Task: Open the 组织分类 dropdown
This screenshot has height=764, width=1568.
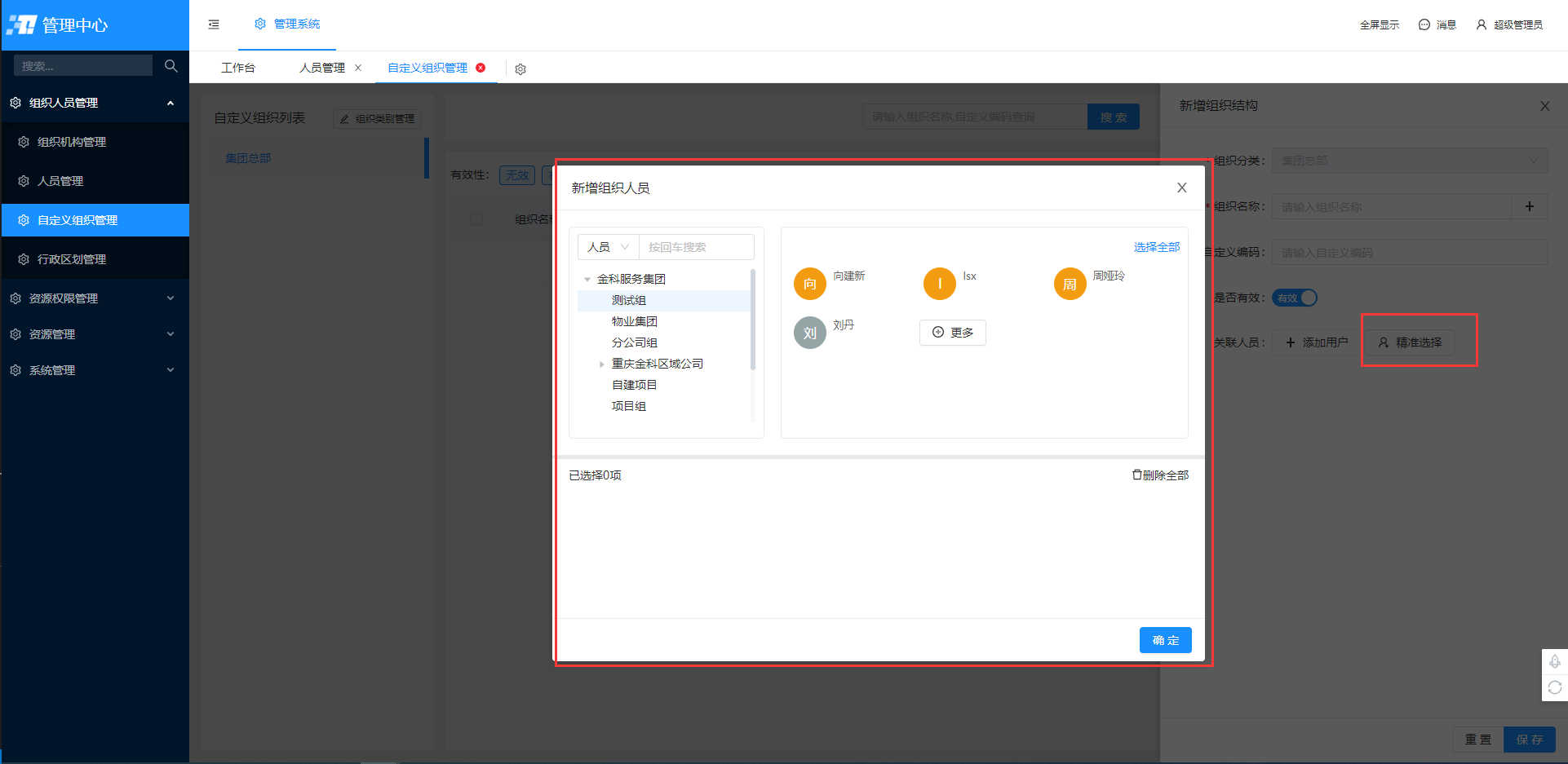Action: [1410, 161]
